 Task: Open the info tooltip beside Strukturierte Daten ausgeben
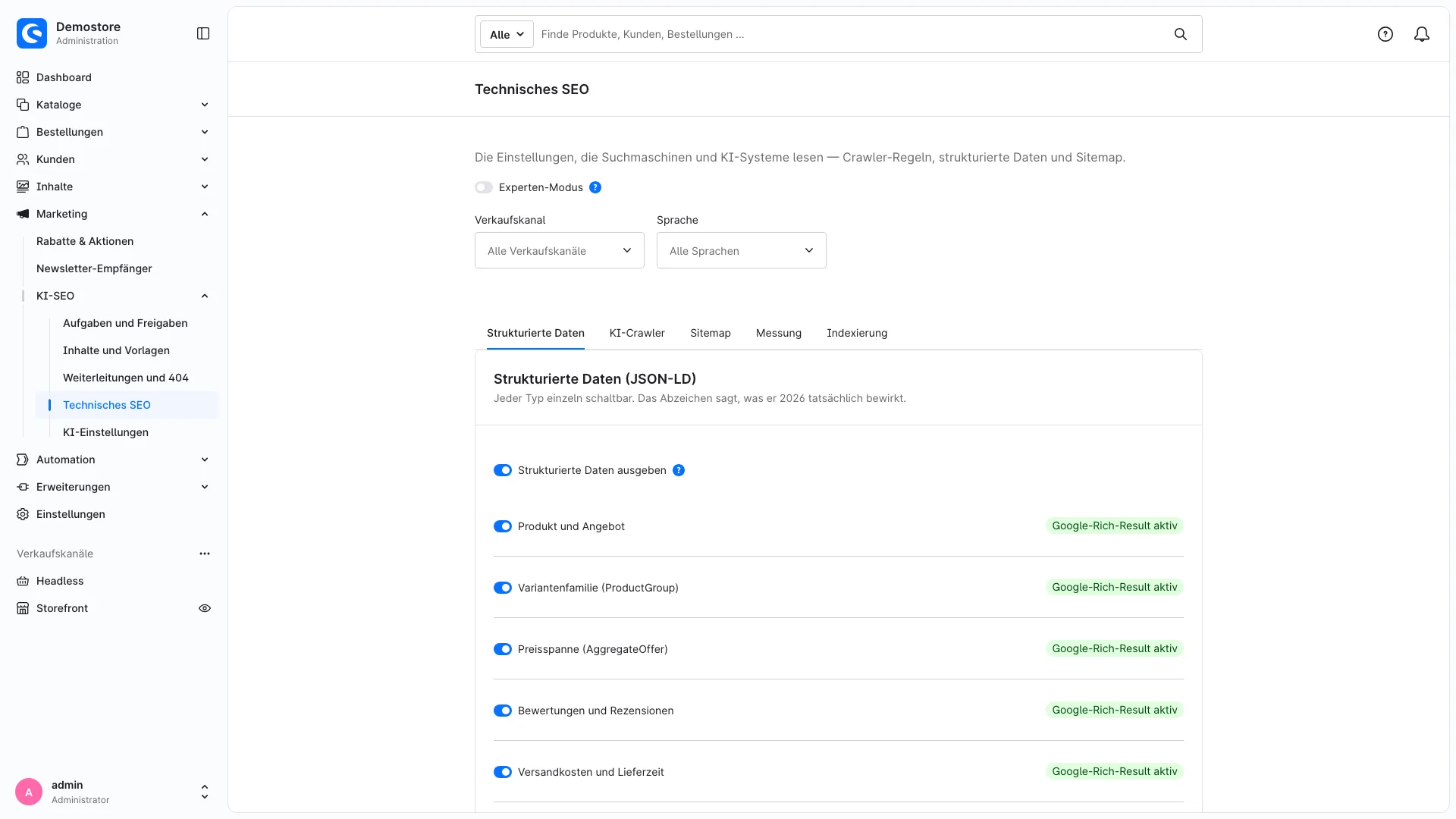coord(679,470)
